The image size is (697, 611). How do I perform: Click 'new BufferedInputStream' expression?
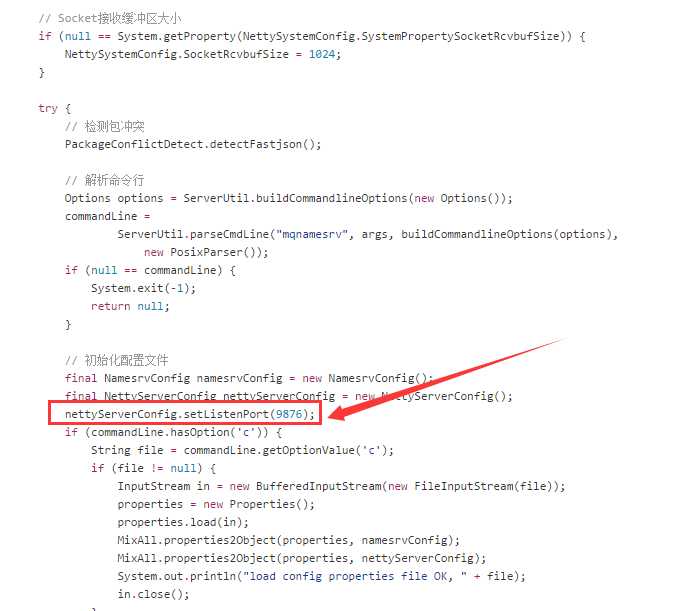point(305,486)
